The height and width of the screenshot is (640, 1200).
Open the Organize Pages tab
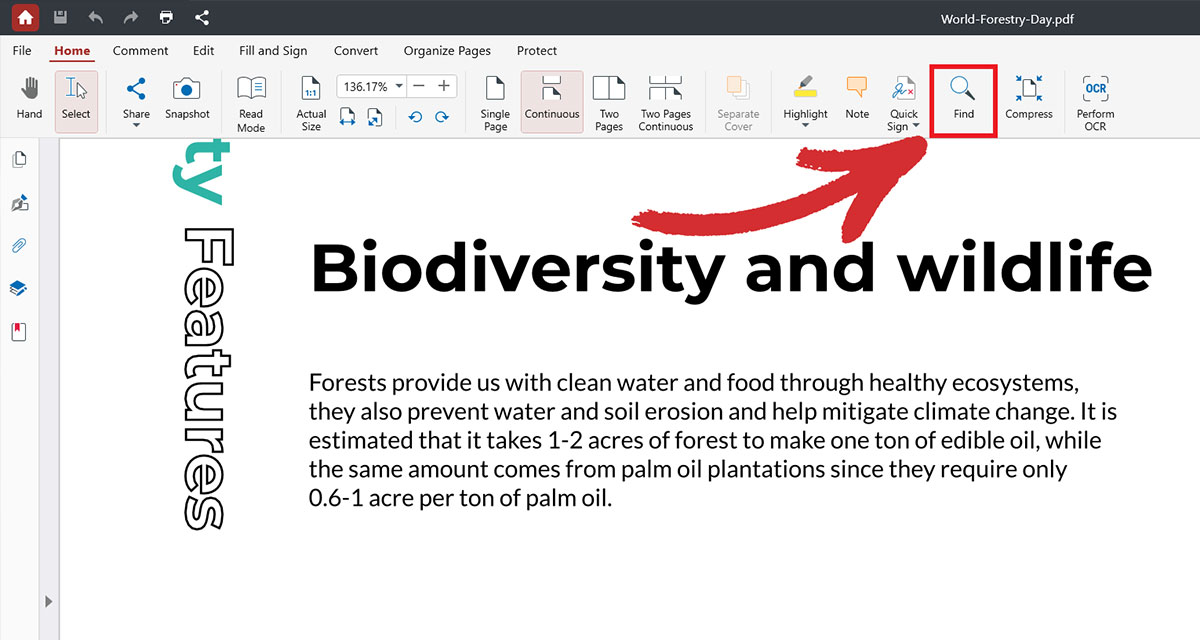point(447,51)
